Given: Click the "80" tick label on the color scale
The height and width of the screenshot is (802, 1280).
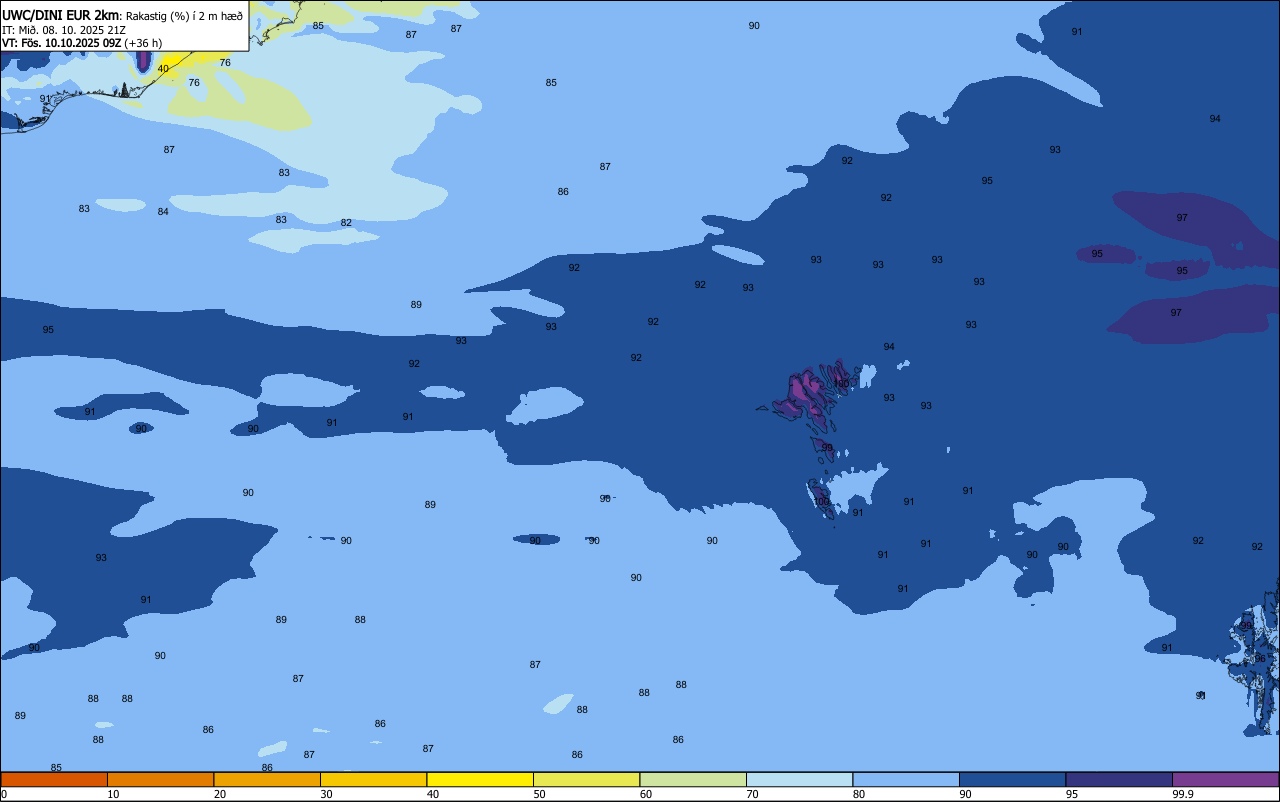Looking at the screenshot, I should pyautogui.click(x=859, y=794).
